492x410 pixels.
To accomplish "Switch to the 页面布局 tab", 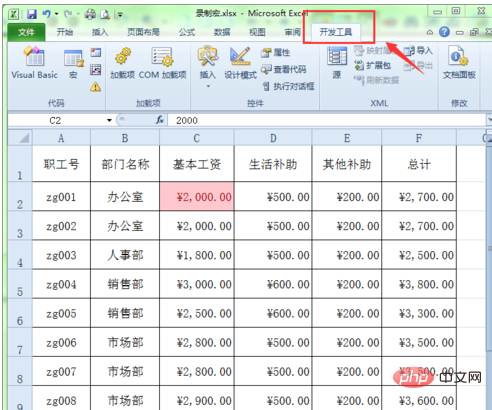I will 143,32.
